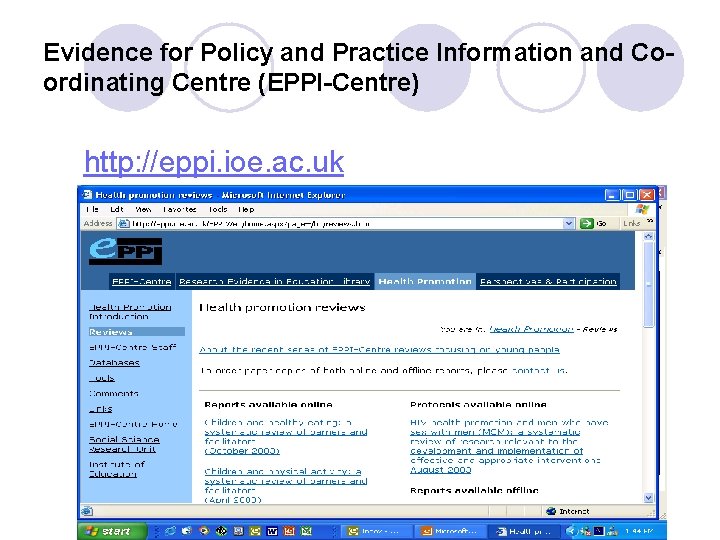Viewport: 720px width, 540px height.
Task: Click the 'contact us' link
Action: (539, 370)
